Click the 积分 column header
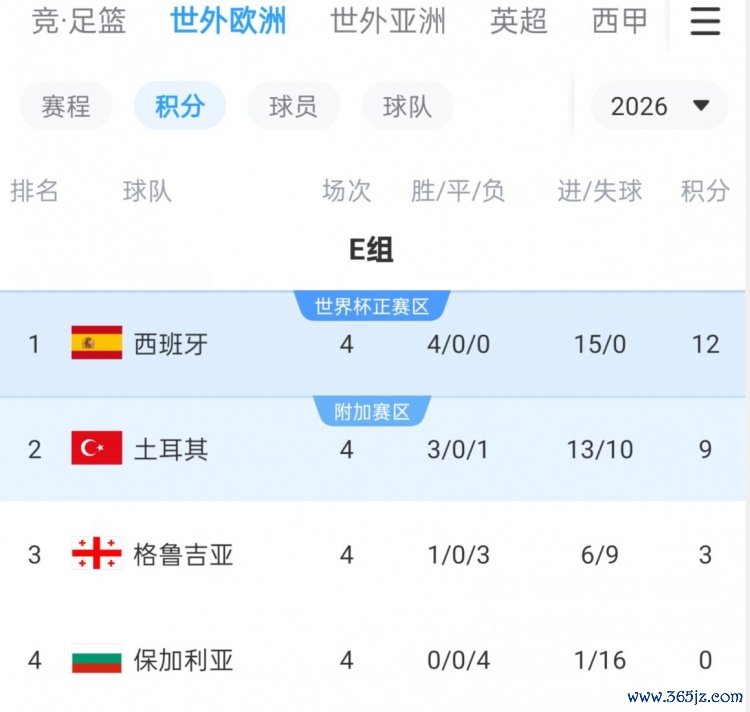Viewport: 750px width, 712px height. (x=705, y=191)
